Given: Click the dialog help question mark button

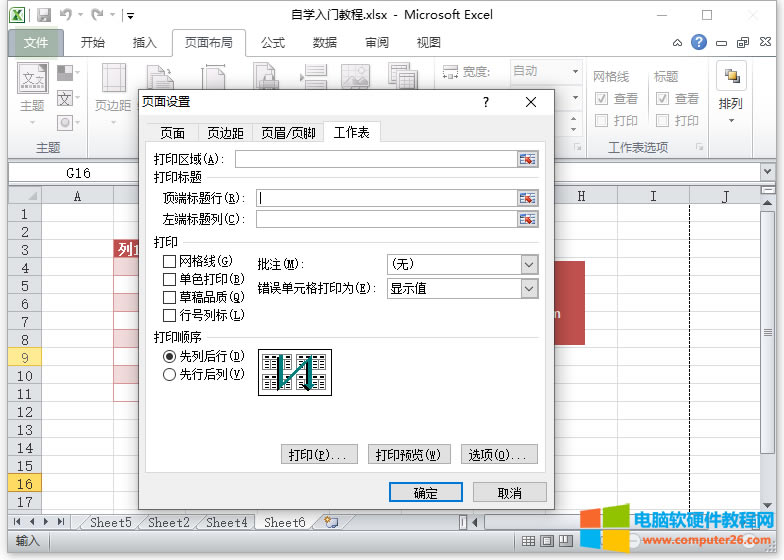Looking at the screenshot, I should [x=486, y=102].
